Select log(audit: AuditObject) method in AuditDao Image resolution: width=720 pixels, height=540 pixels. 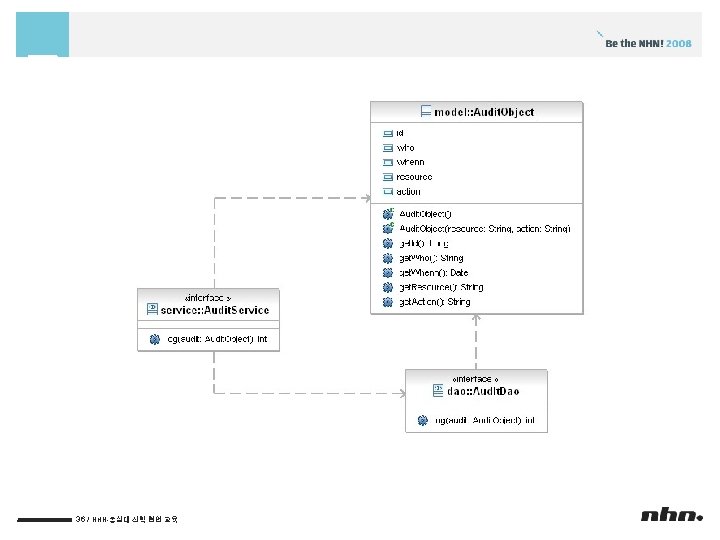tap(484, 420)
